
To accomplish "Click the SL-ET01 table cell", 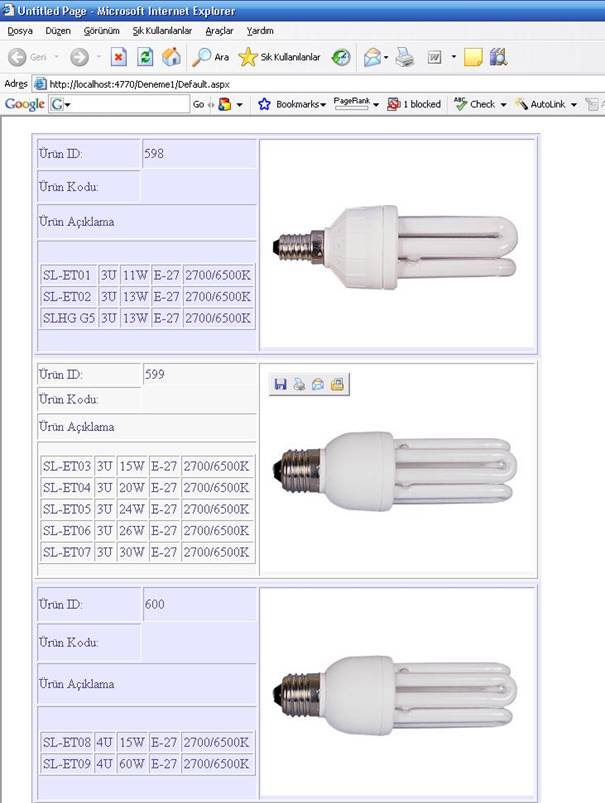I will (x=68, y=275).
